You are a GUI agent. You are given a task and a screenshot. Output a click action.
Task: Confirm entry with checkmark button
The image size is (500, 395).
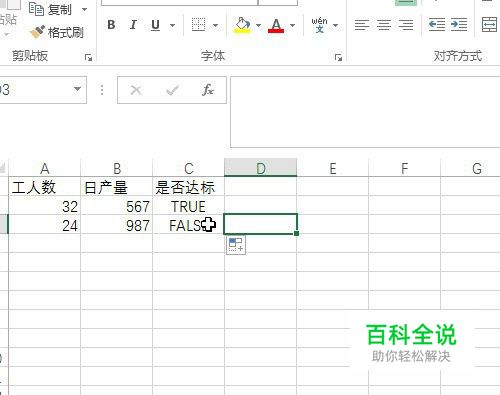tap(172, 90)
